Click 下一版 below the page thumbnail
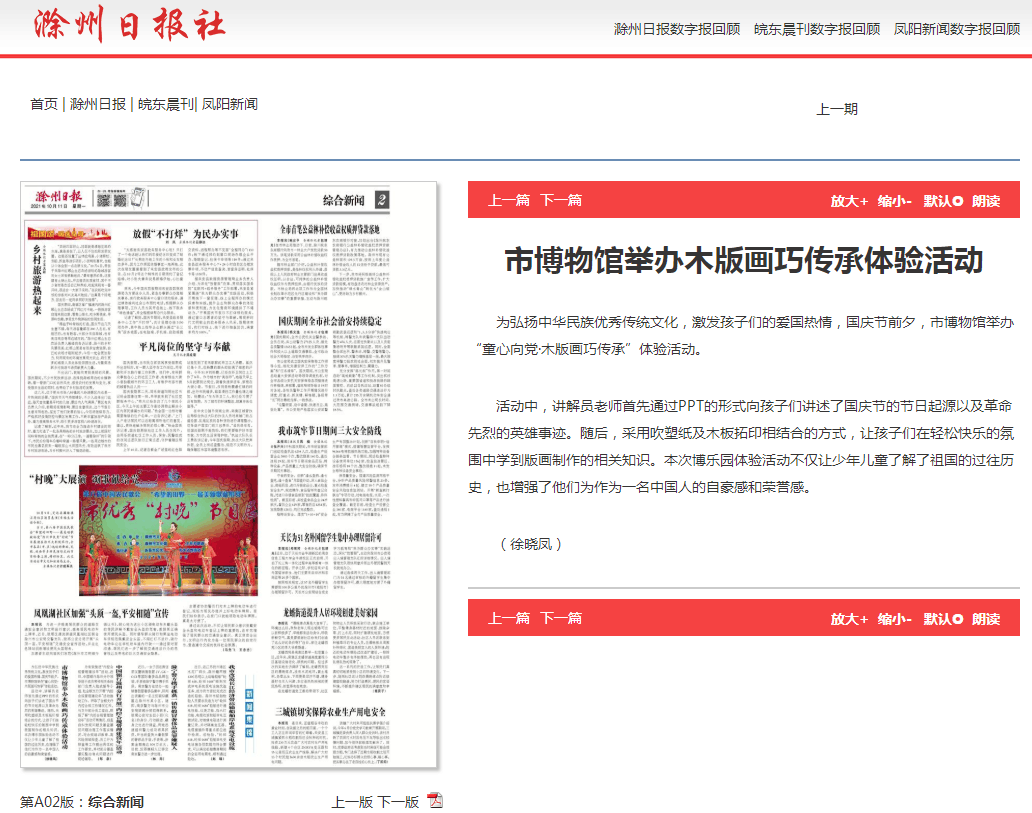1032x813 pixels. (x=398, y=801)
